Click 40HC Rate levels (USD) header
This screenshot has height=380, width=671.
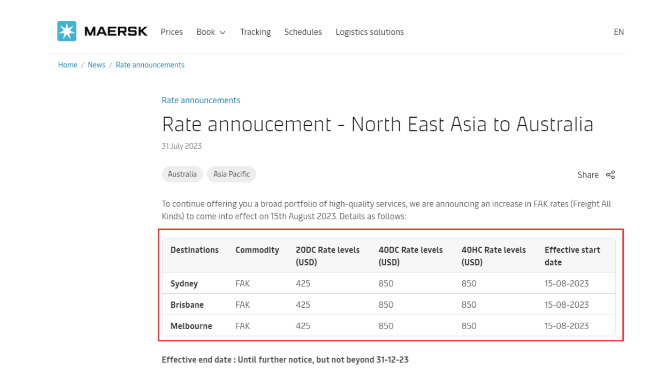tap(493, 256)
